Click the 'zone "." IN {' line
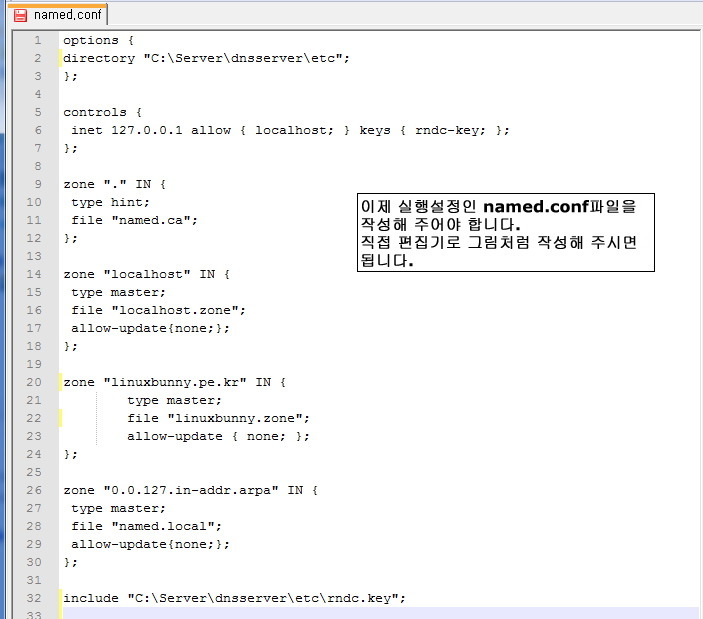Viewport: 703px width, 619px height. [x=114, y=184]
